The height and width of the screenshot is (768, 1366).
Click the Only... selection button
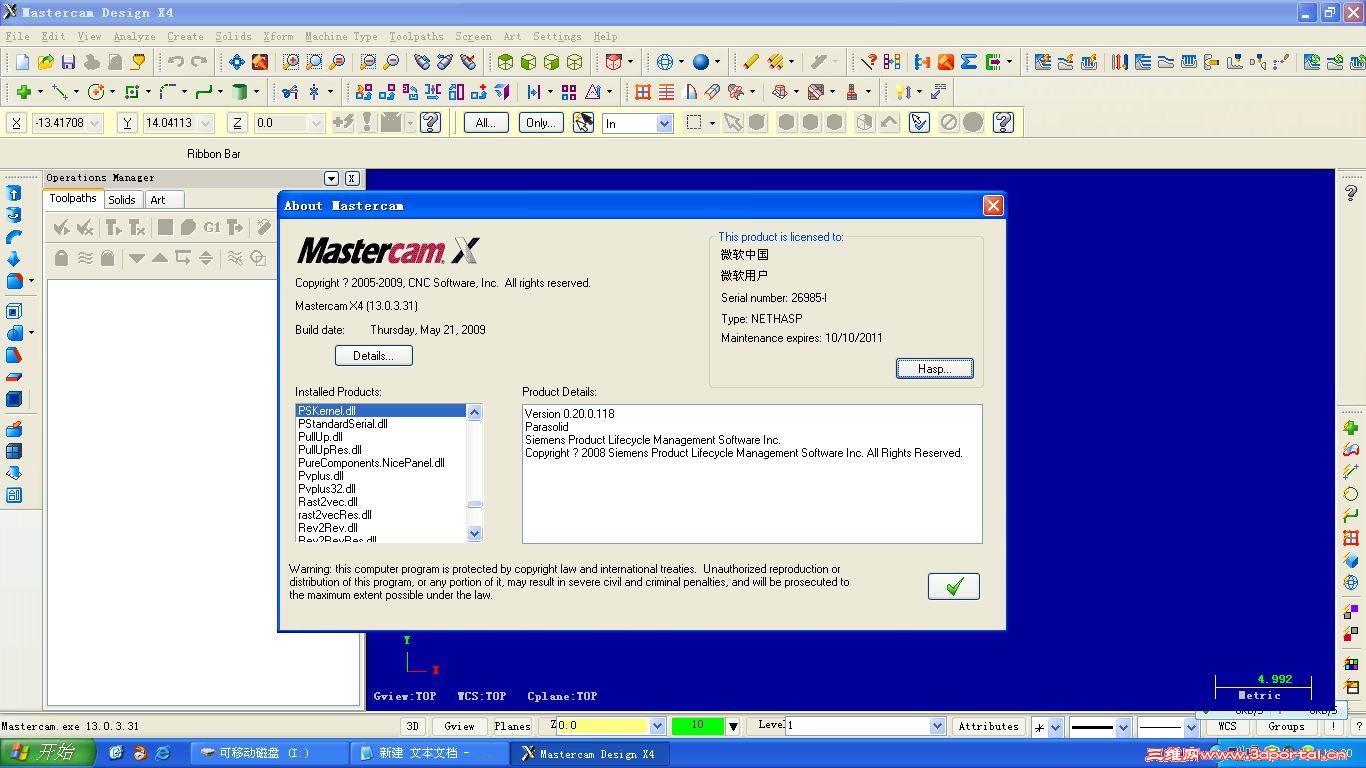(x=541, y=123)
